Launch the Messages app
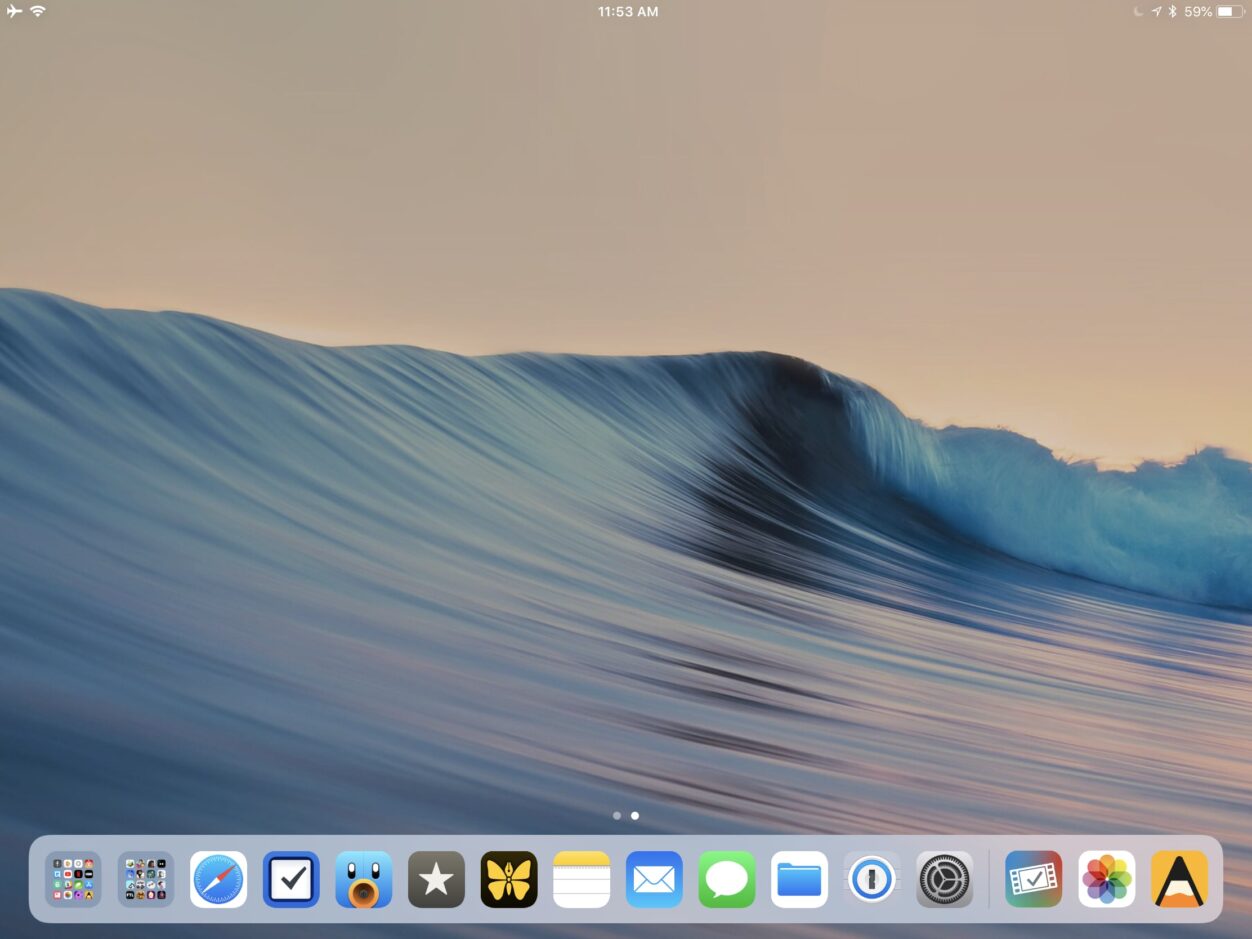 click(x=727, y=879)
